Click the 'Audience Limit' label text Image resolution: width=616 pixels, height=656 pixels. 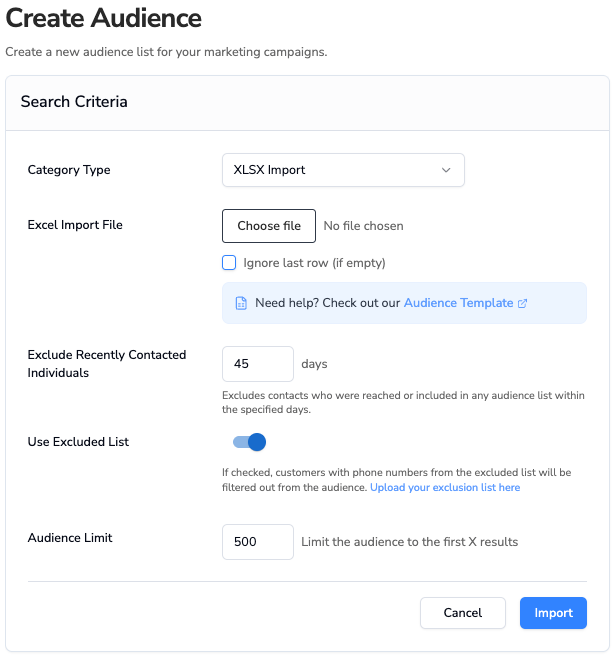click(70, 538)
